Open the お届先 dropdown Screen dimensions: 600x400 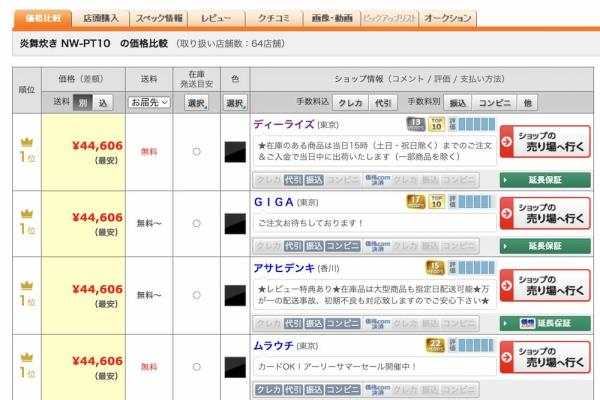[149, 102]
